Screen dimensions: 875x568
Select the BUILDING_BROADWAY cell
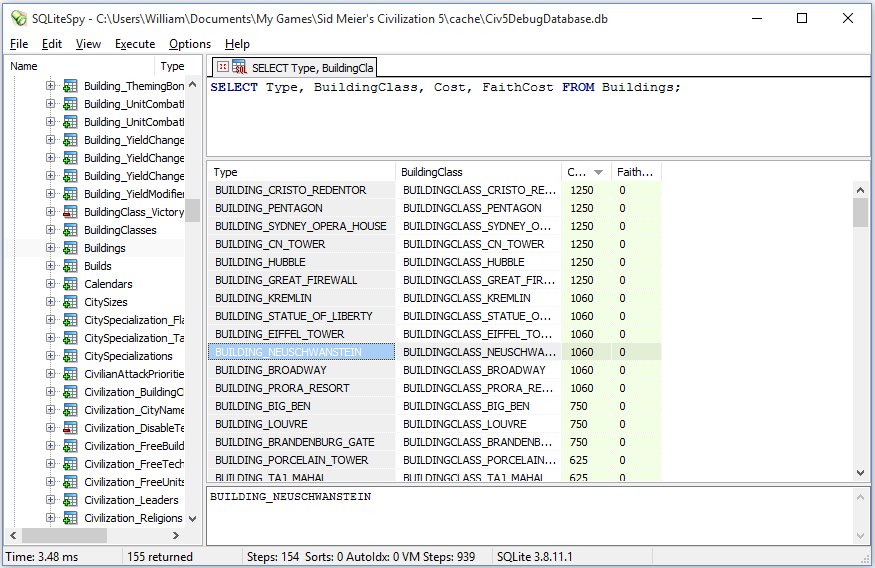click(x=302, y=370)
